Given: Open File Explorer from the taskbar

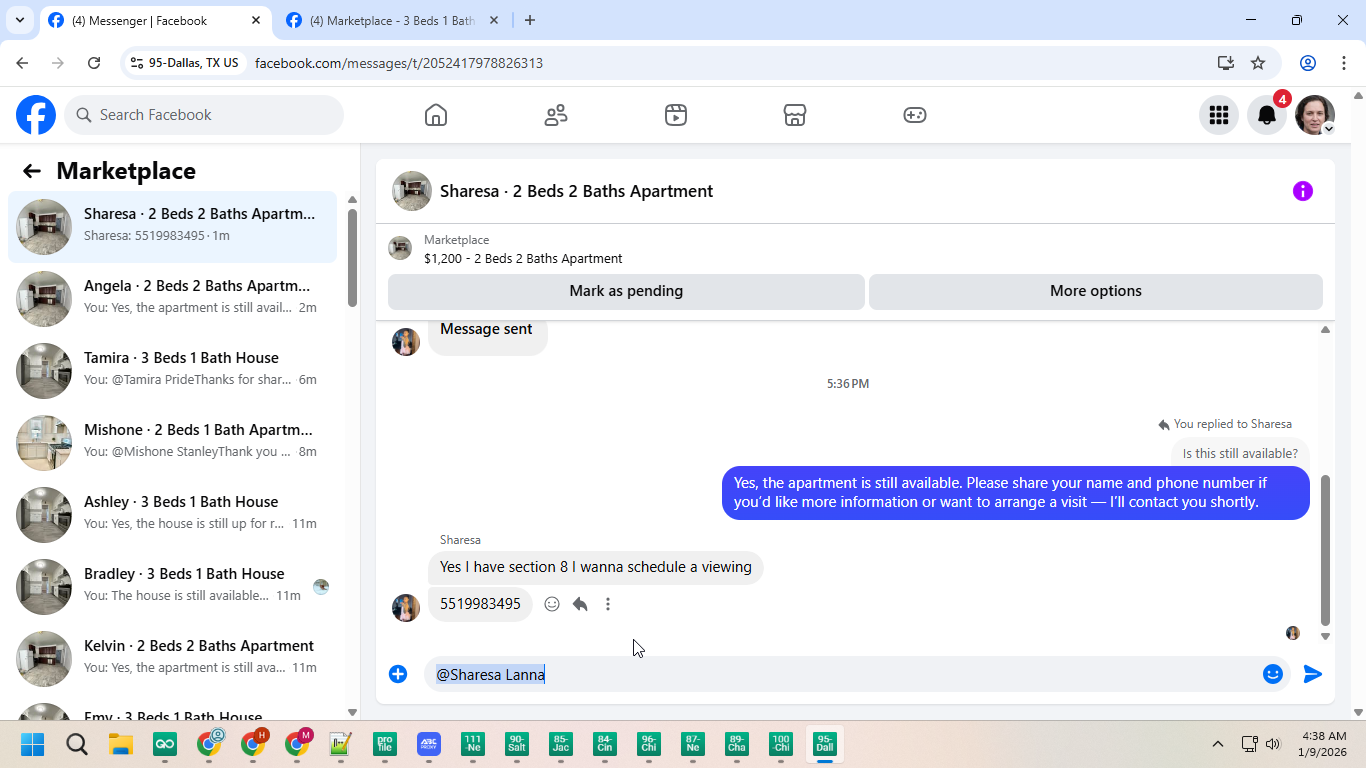Looking at the screenshot, I should (121, 744).
